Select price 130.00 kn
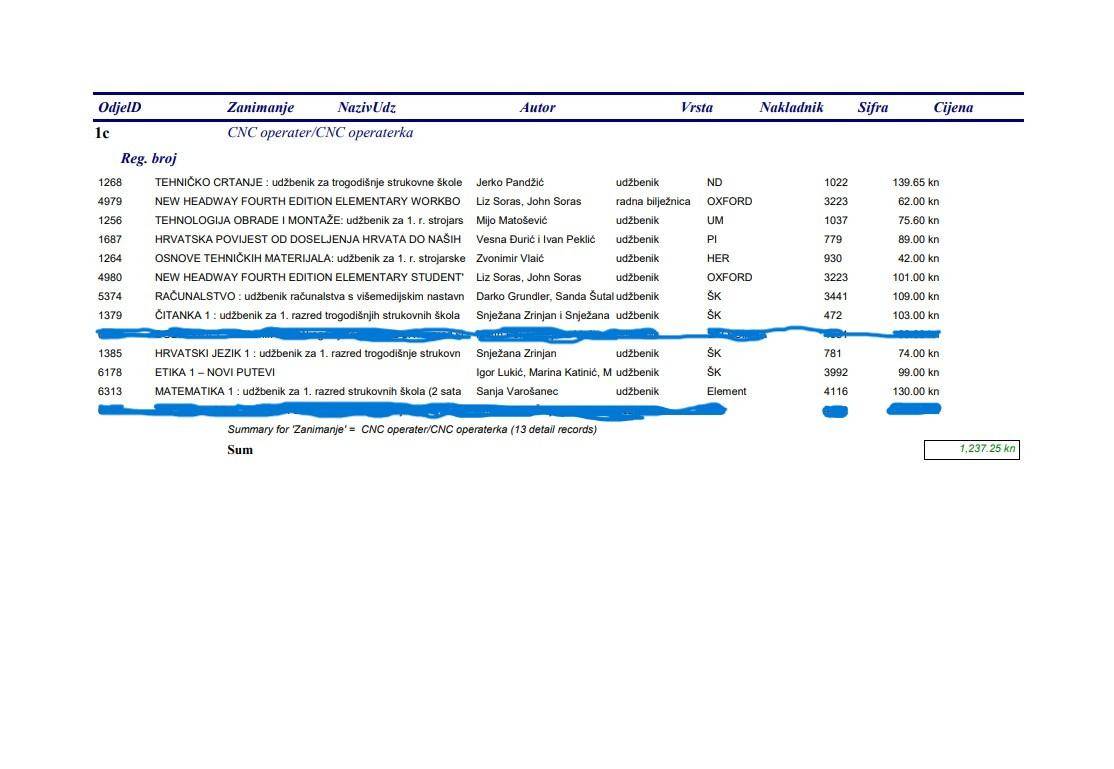The height and width of the screenshot is (769, 1114). [x=916, y=392]
